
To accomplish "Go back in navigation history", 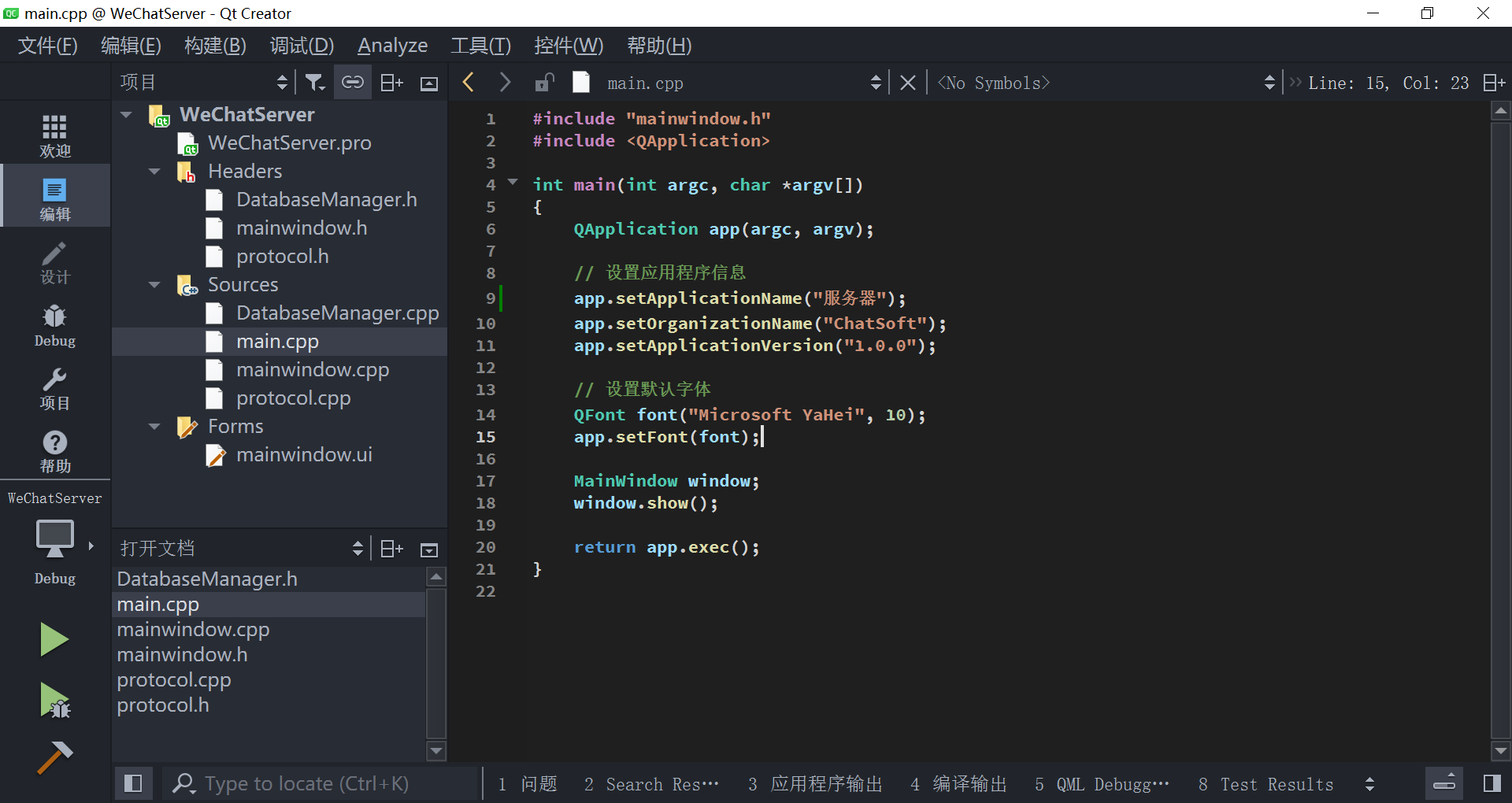I will (x=469, y=82).
